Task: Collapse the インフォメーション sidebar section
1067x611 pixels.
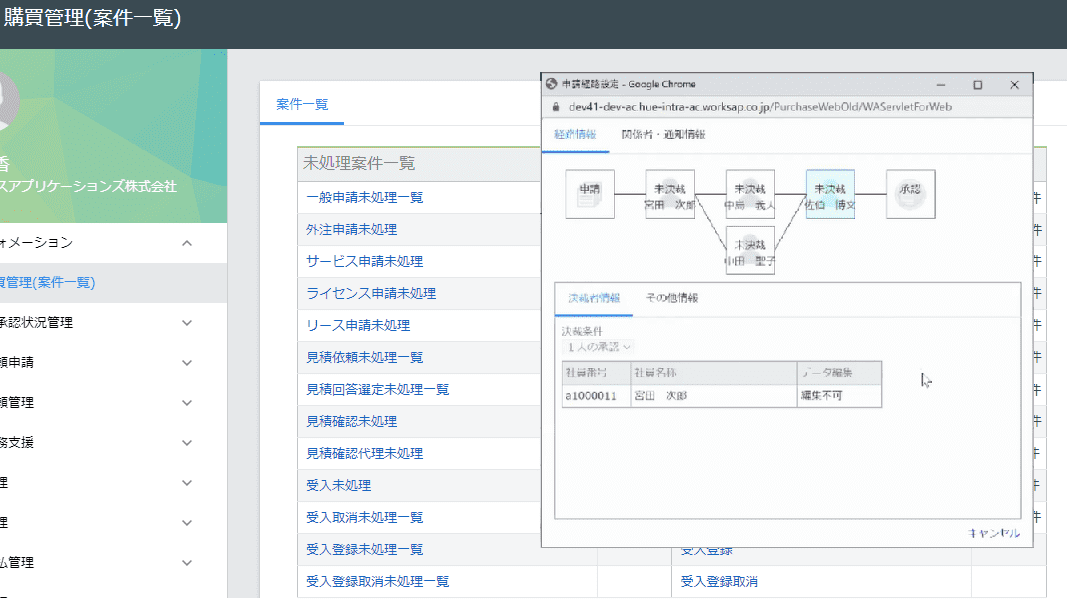Action: pyautogui.click(x=187, y=243)
